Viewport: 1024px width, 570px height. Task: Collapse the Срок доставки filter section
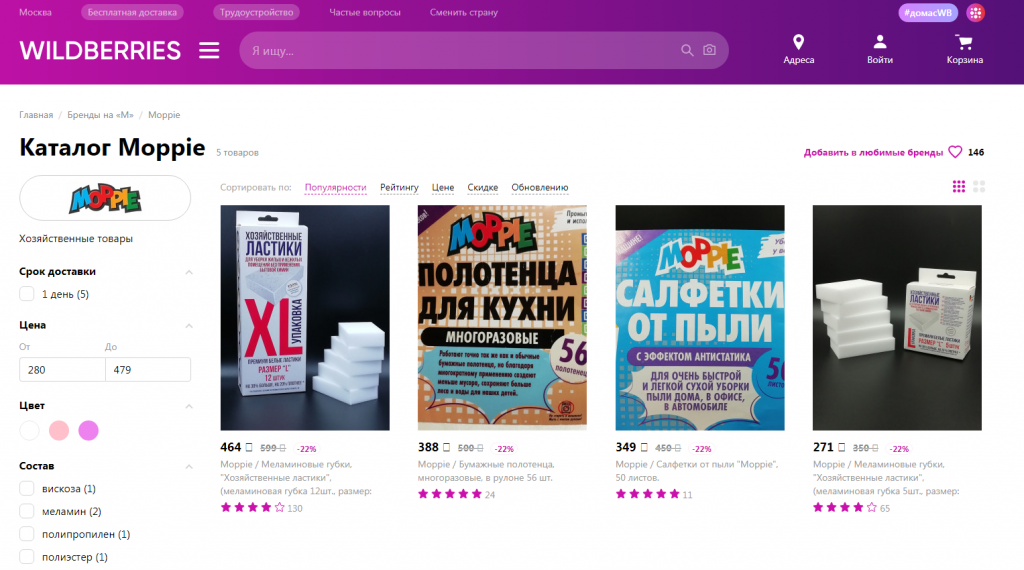pyautogui.click(x=189, y=272)
